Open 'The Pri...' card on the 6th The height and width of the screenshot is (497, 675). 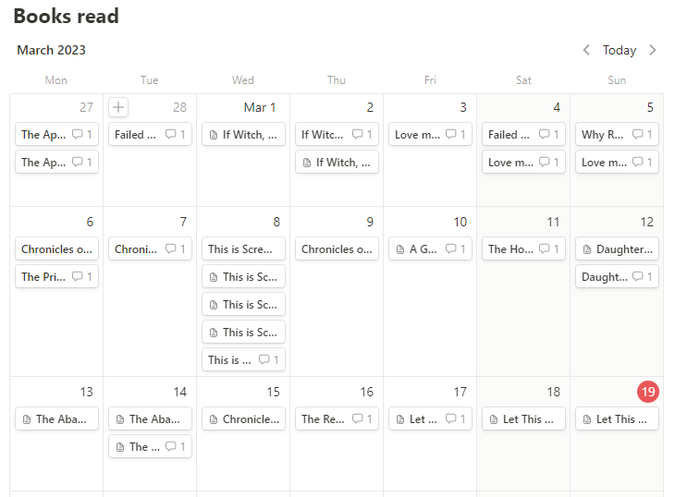[x=44, y=277]
